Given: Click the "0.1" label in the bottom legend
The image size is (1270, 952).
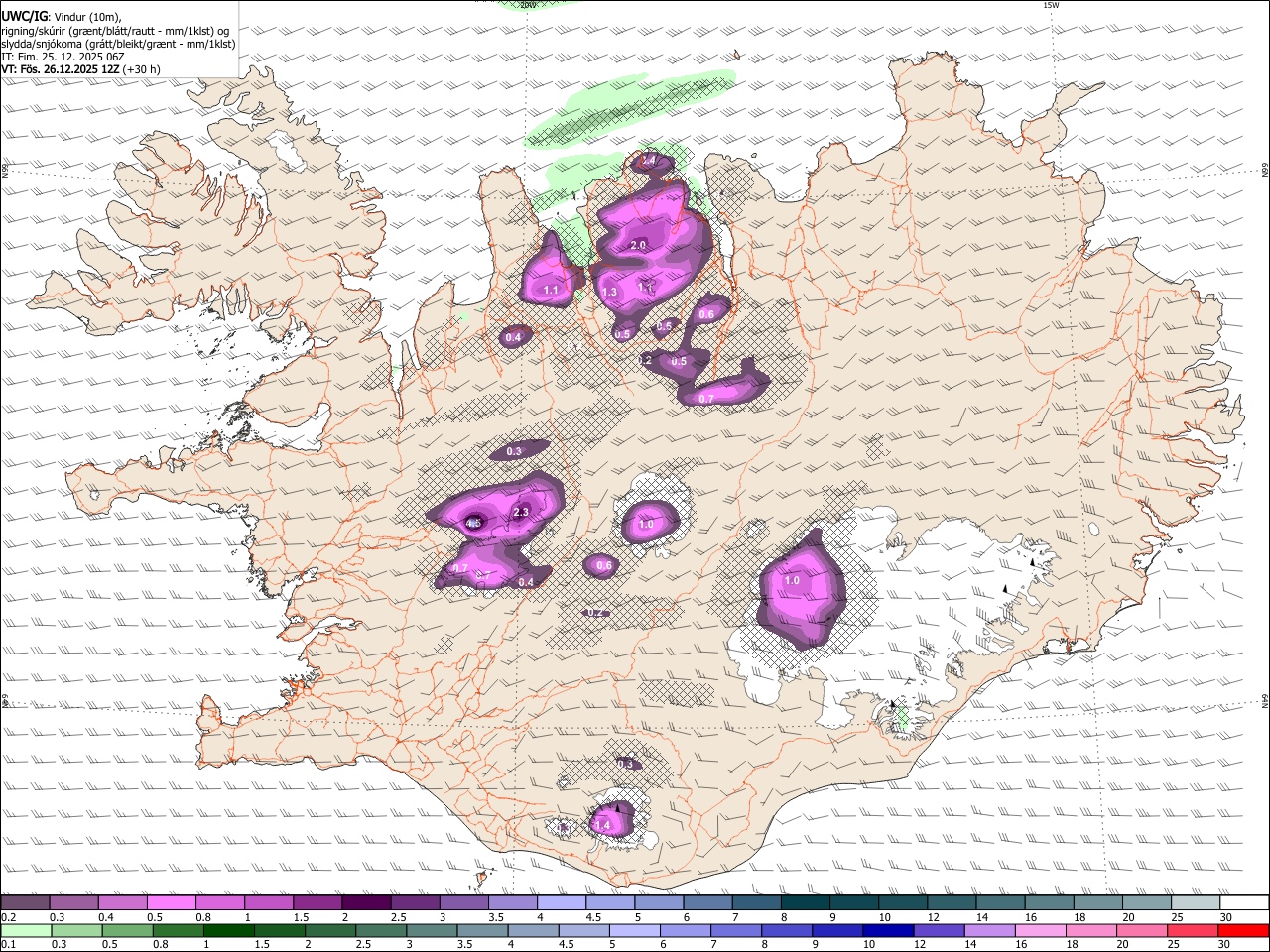Looking at the screenshot, I should [x=9, y=944].
